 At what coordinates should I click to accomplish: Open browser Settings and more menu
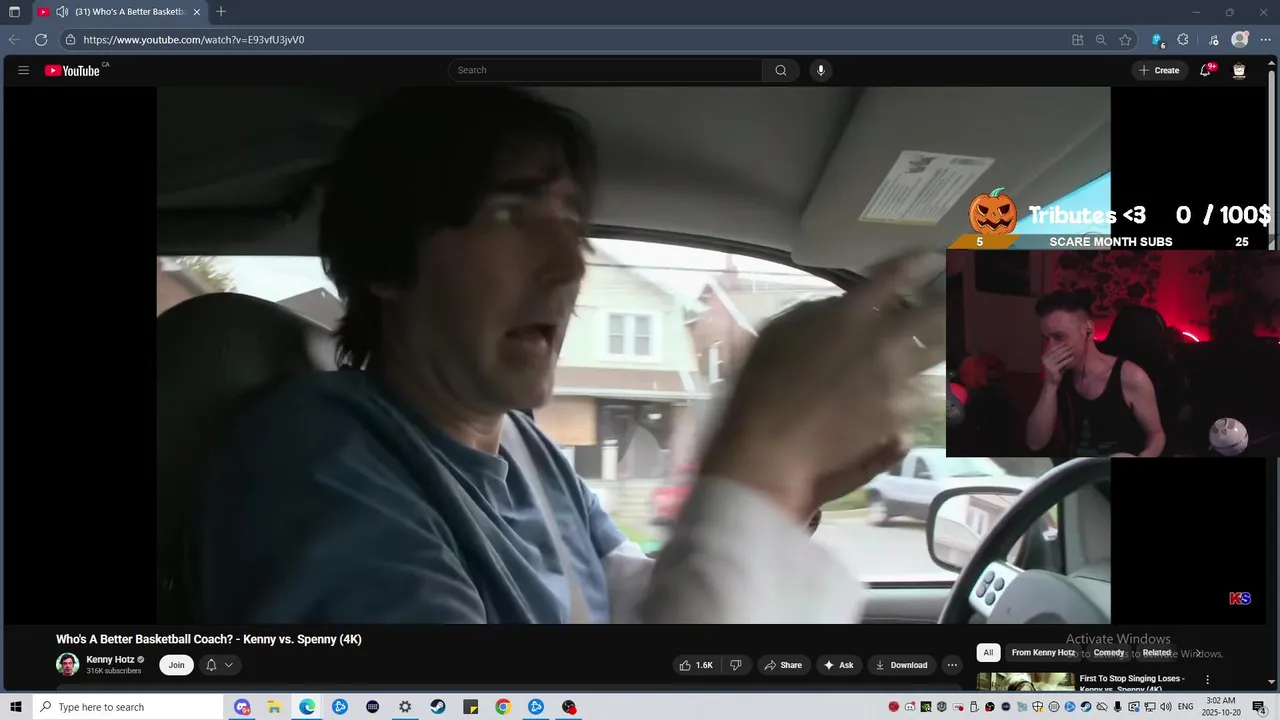pos(1265,40)
